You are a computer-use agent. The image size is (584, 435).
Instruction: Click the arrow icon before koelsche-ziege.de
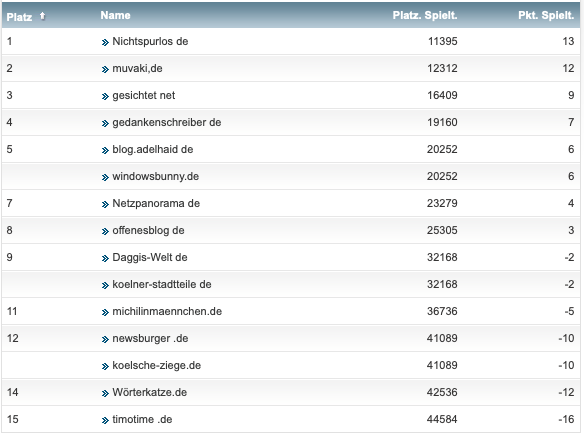pos(105,366)
